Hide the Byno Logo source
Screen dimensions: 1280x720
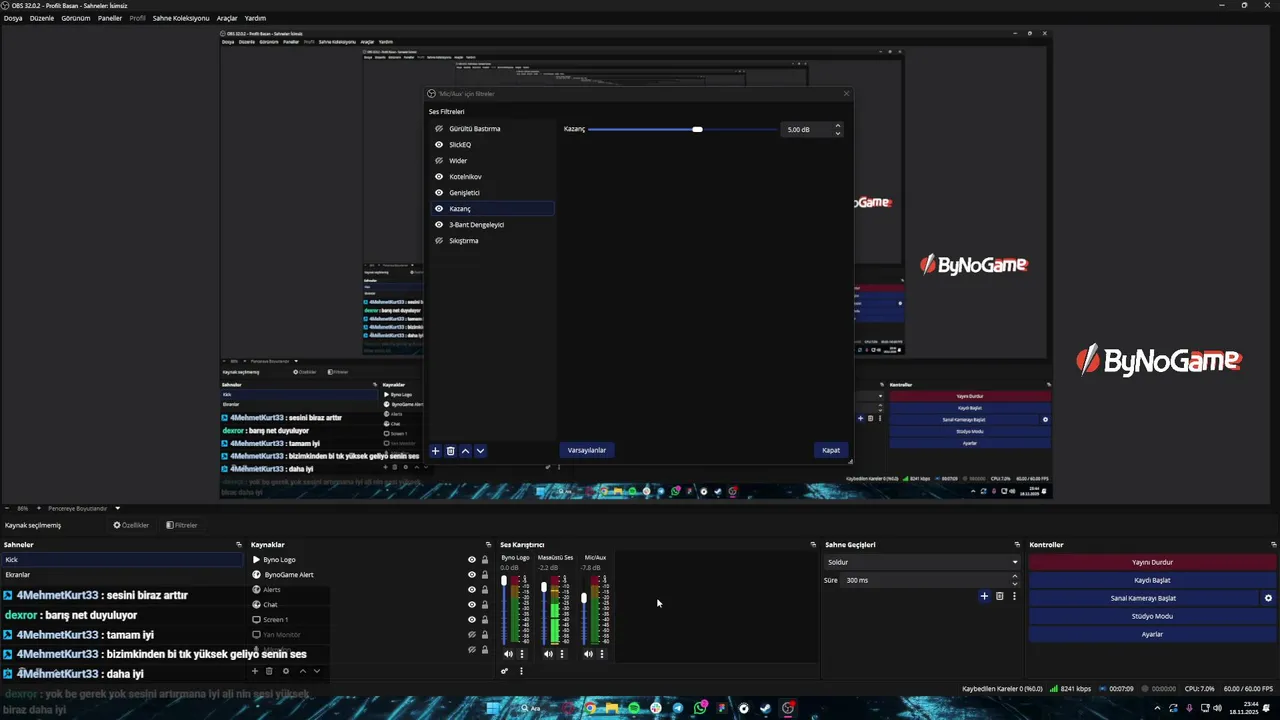coord(472,560)
